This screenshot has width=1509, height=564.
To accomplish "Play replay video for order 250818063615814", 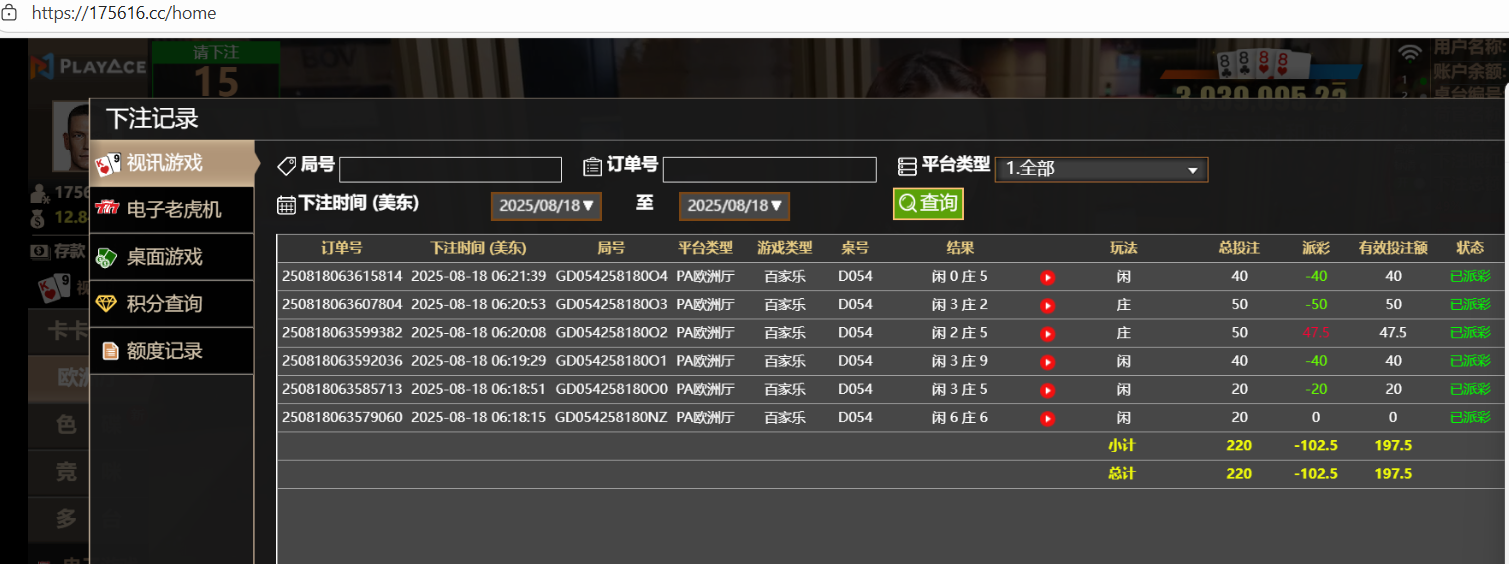I will 1047,277.
